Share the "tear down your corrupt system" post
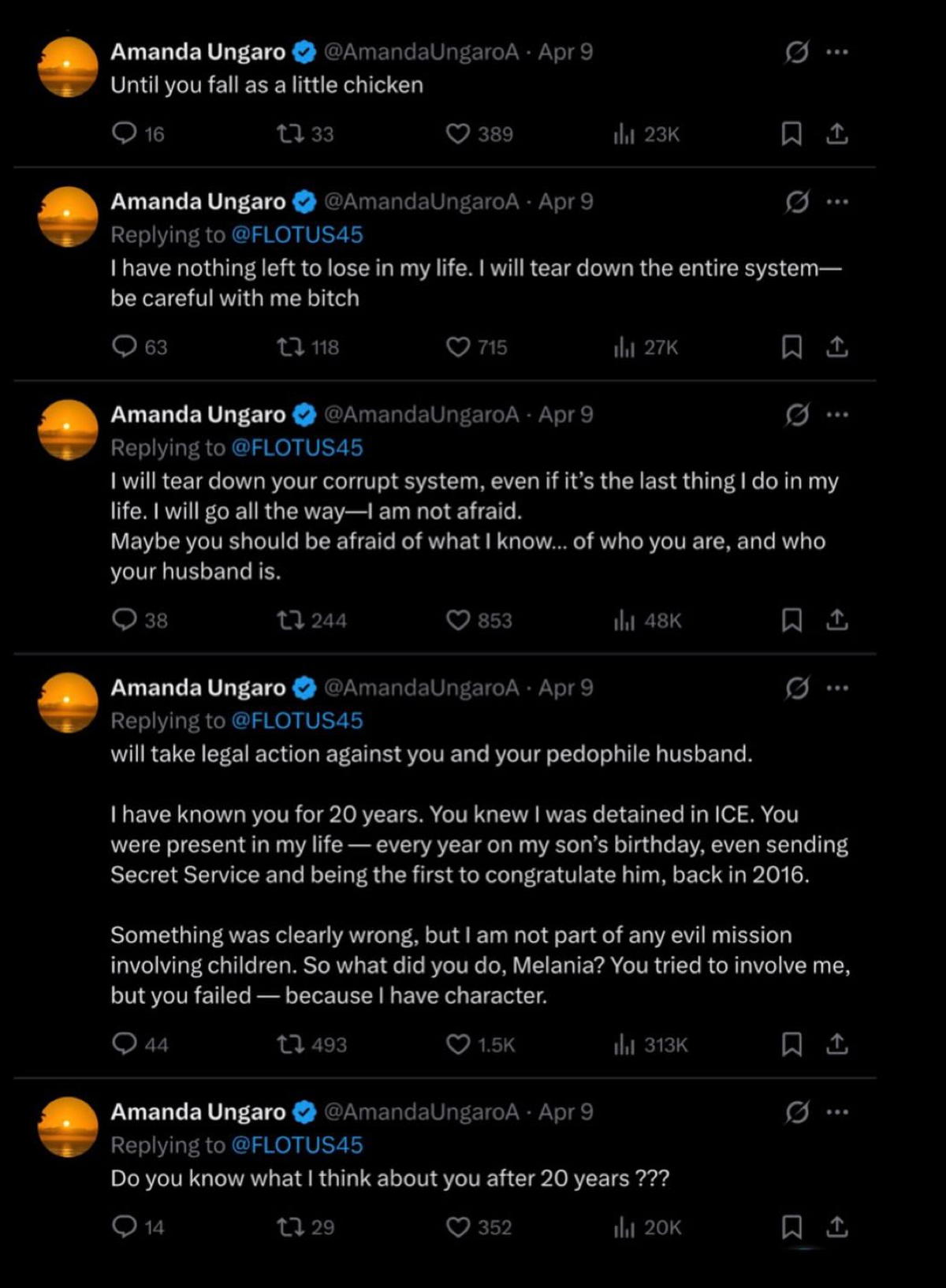946x1288 pixels. 837,621
